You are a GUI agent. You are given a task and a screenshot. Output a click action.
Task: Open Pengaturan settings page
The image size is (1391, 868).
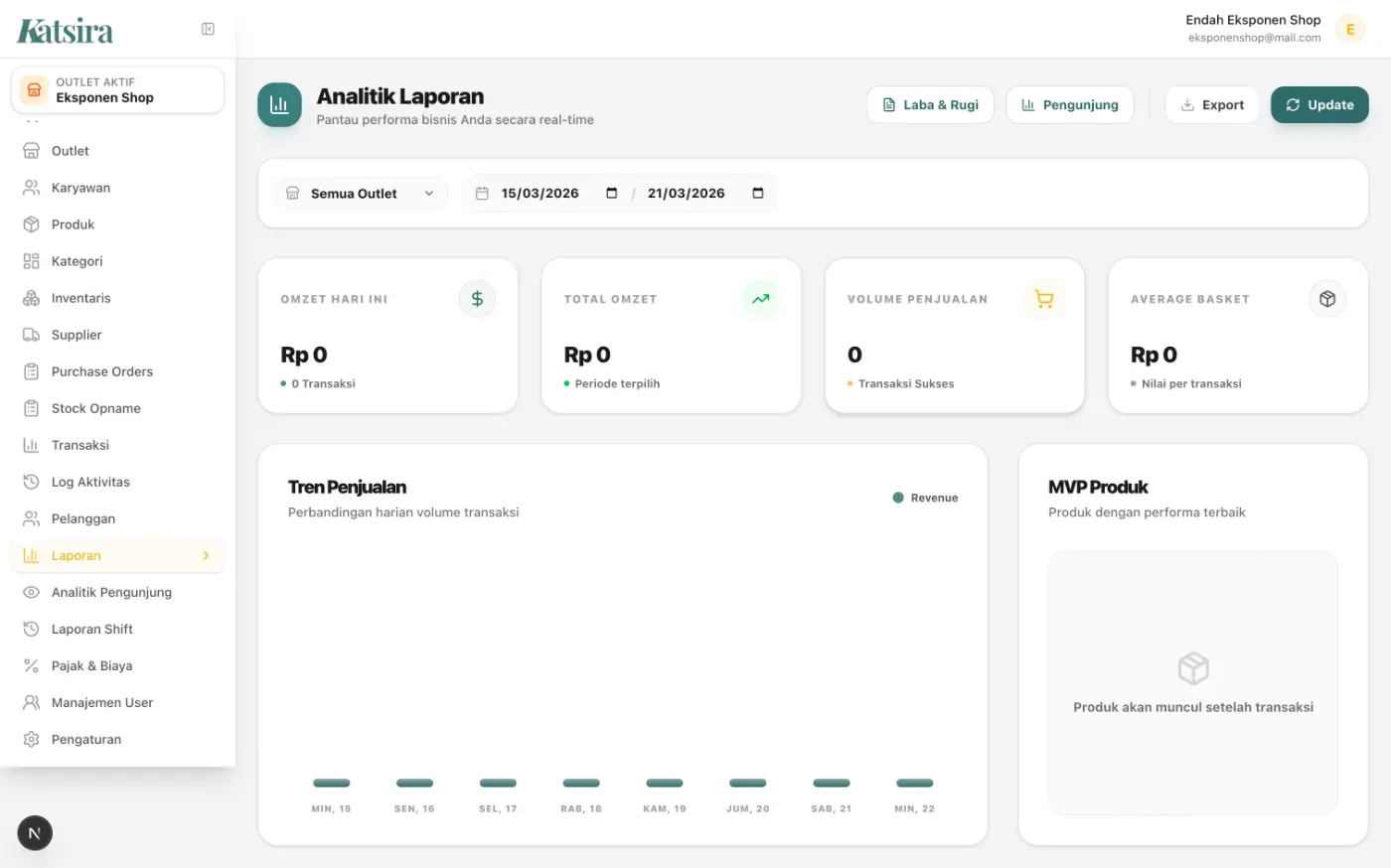click(117, 739)
